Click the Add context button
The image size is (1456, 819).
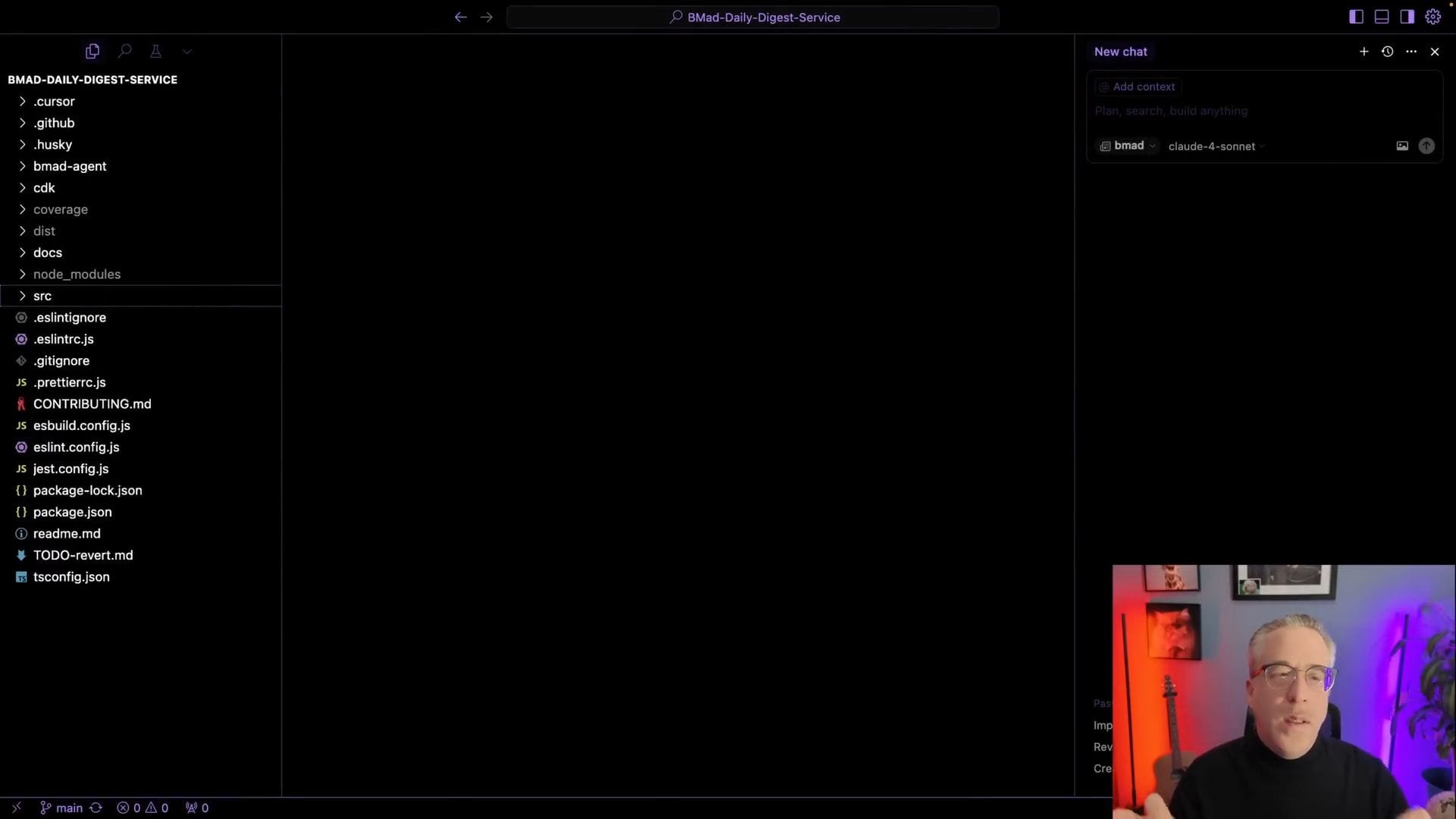click(1137, 86)
